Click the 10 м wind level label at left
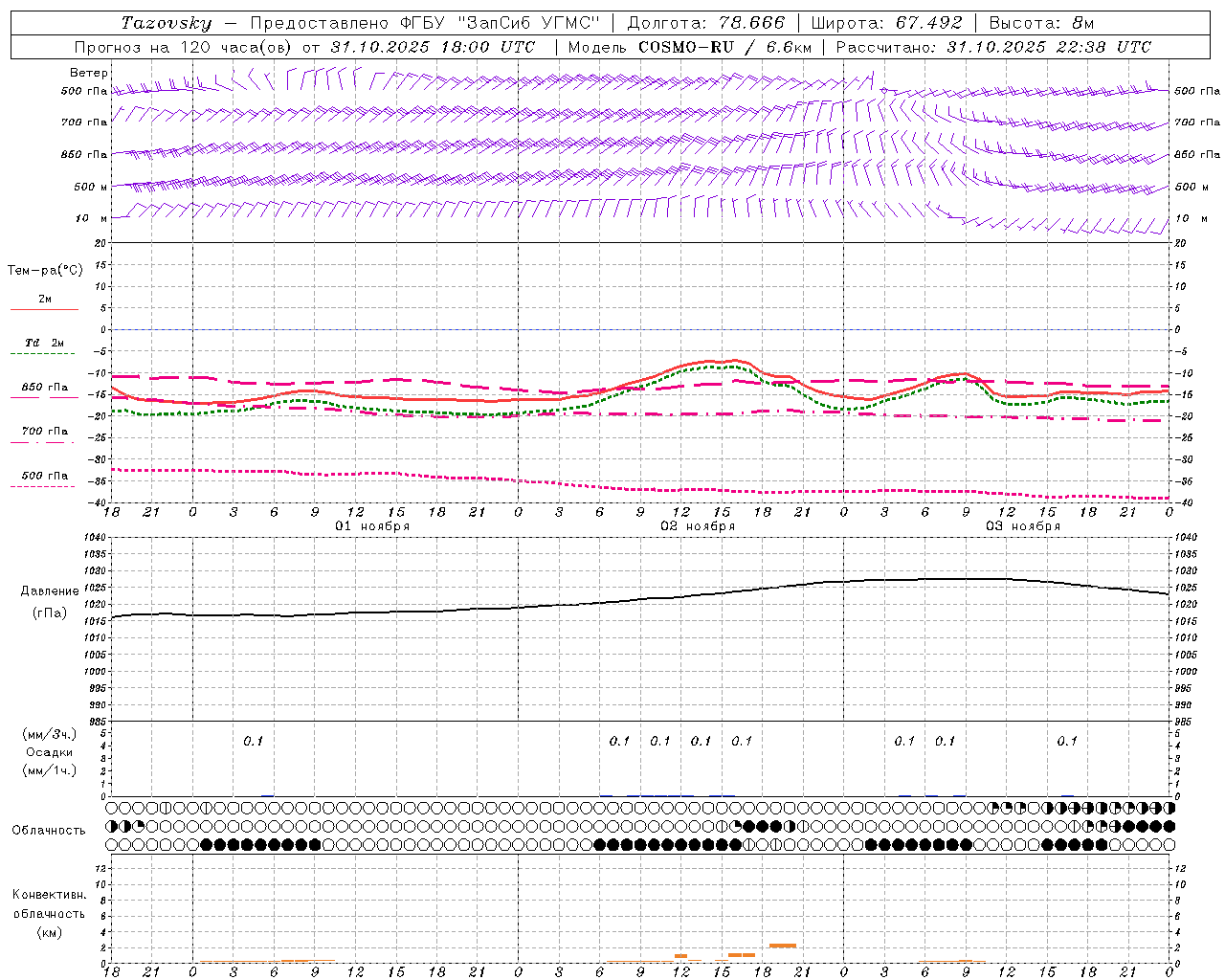The image size is (1225, 980). tap(92, 218)
